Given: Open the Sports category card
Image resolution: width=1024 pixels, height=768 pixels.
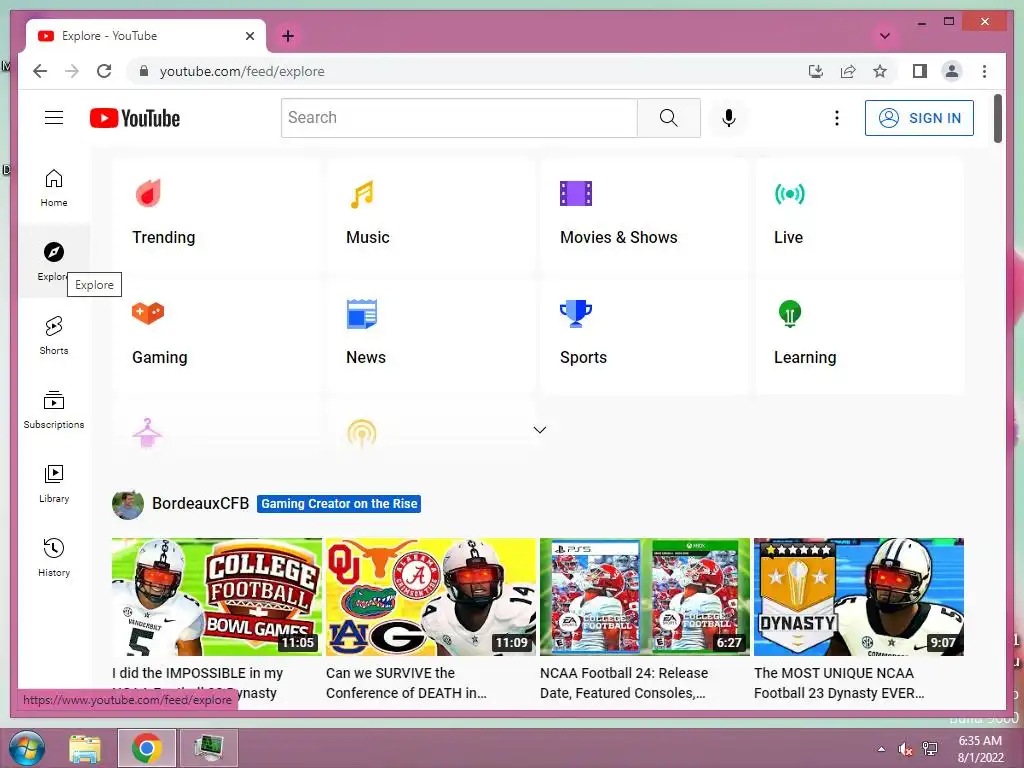Looking at the screenshot, I should coord(645,336).
